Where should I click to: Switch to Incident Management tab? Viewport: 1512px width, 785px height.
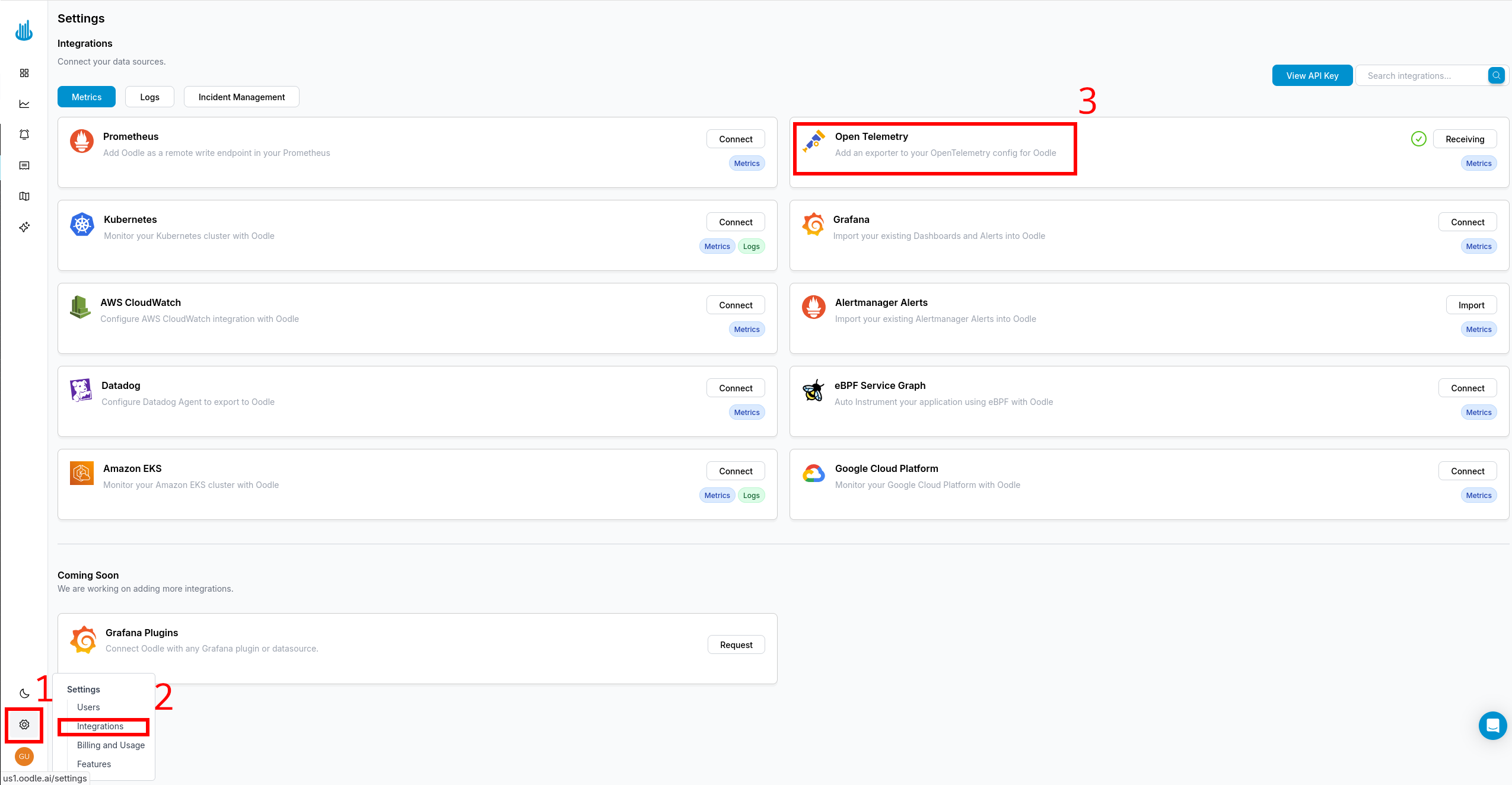[241, 97]
